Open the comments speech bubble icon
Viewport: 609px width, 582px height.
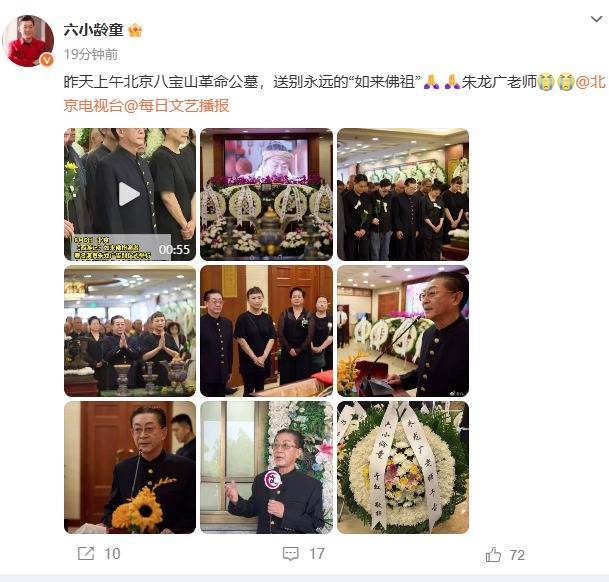point(291,554)
